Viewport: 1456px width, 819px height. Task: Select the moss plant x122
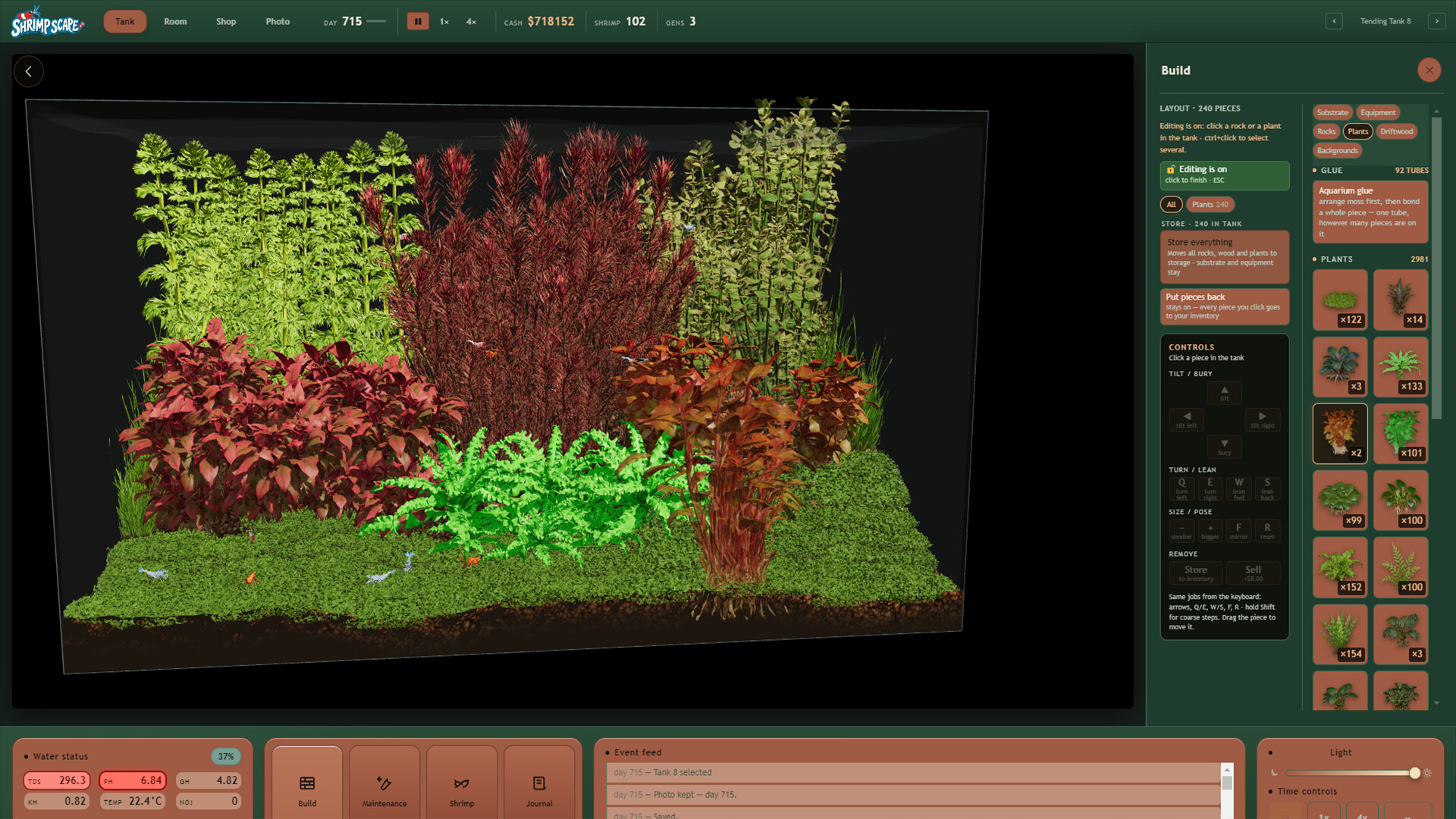1340,300
